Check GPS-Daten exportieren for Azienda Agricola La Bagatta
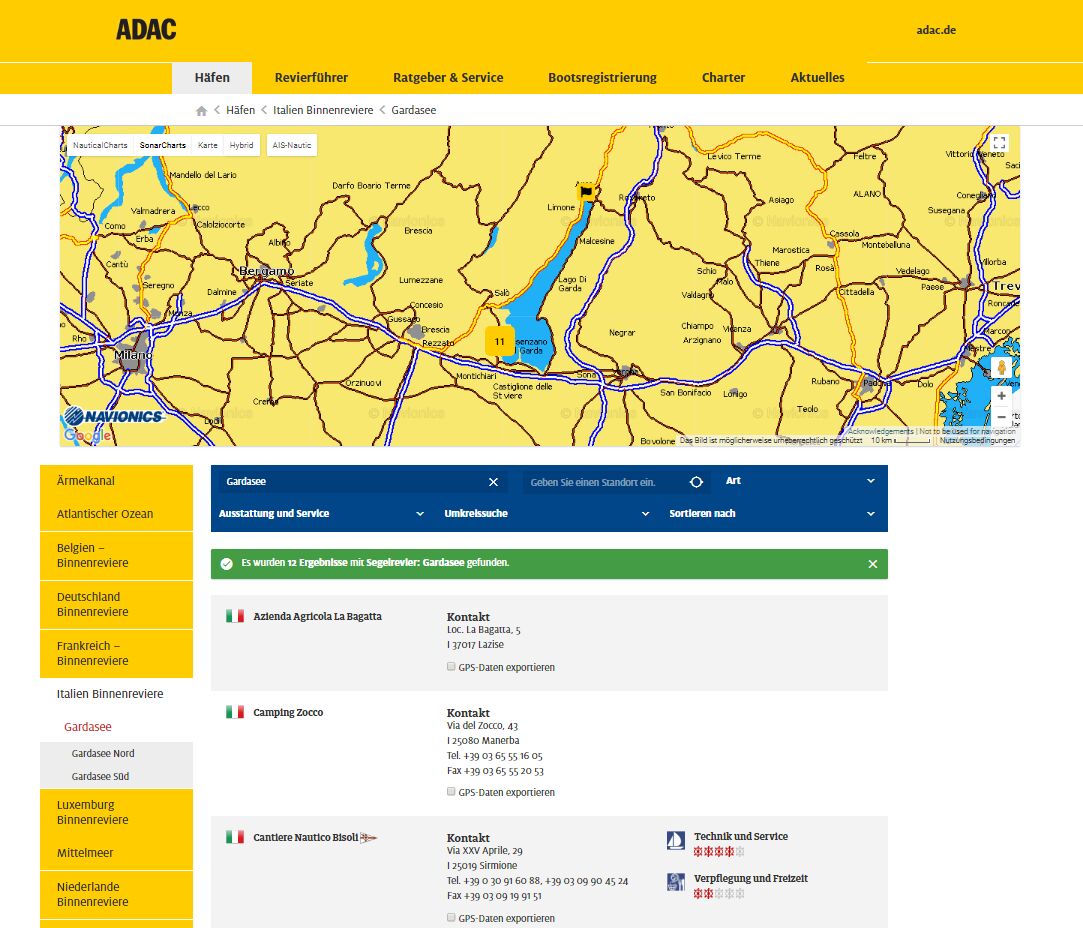This screenshot has width=1083, height=928. [451, 667]
